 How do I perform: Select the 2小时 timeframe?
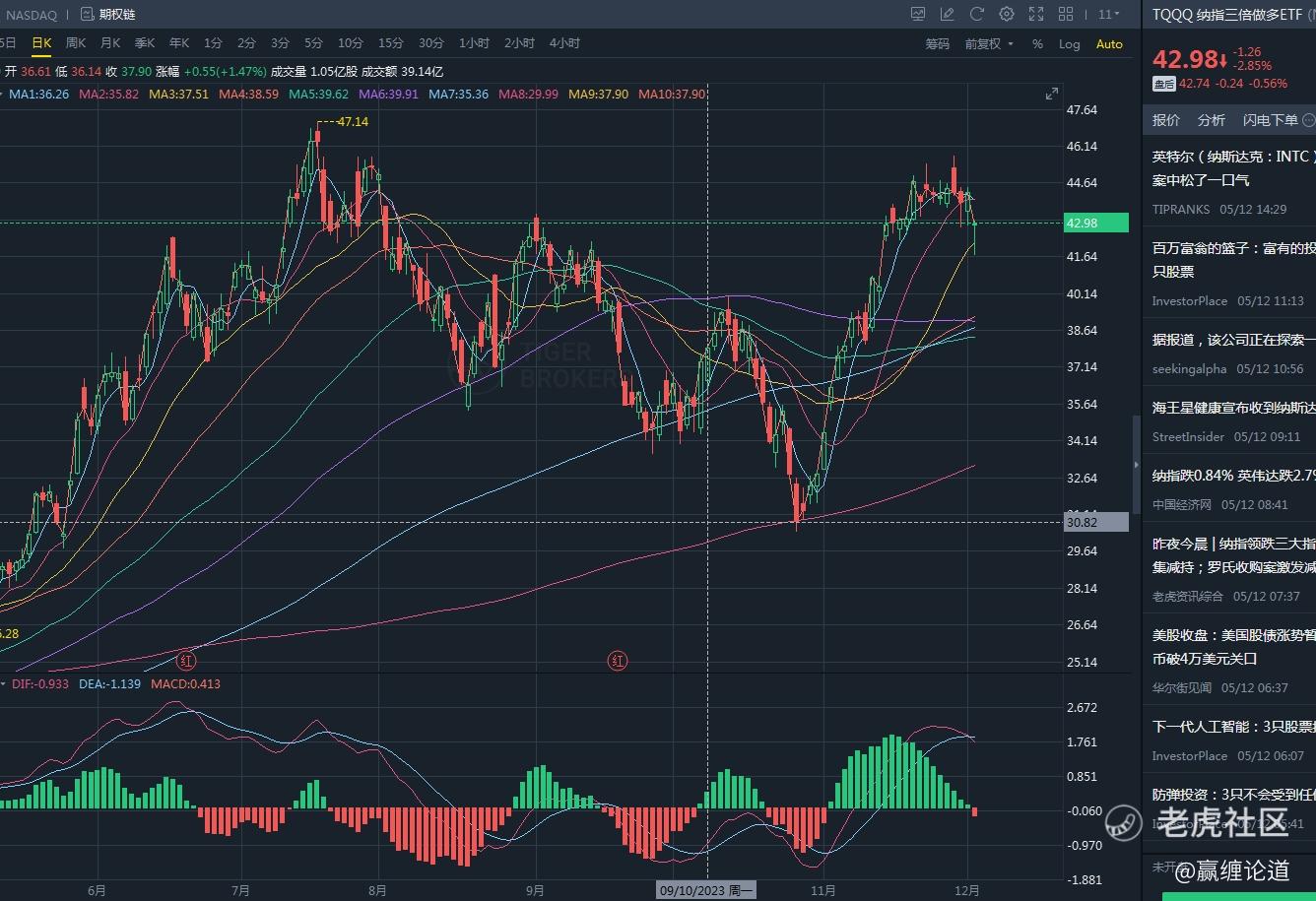[519, 42]
